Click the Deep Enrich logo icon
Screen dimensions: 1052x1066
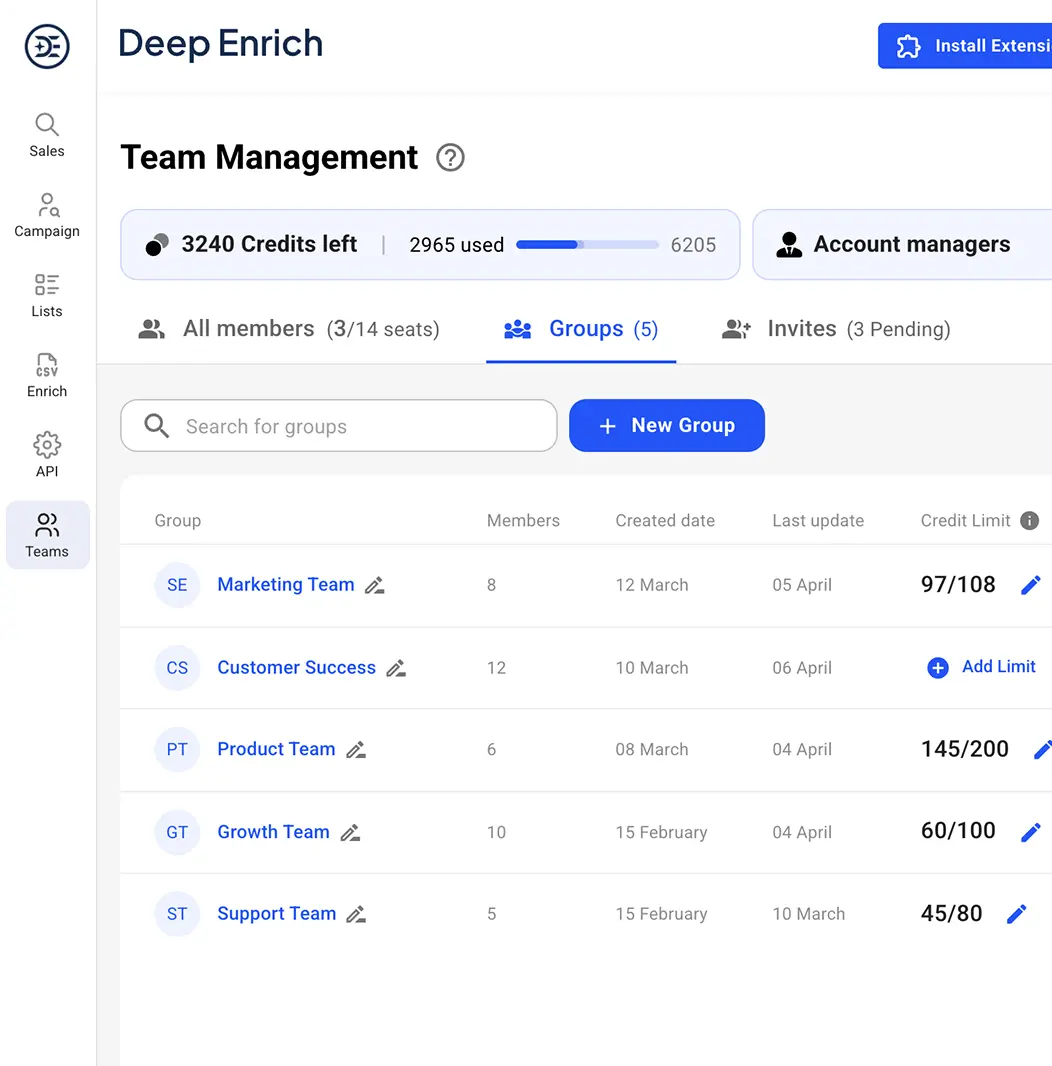[x=47, y=46]
